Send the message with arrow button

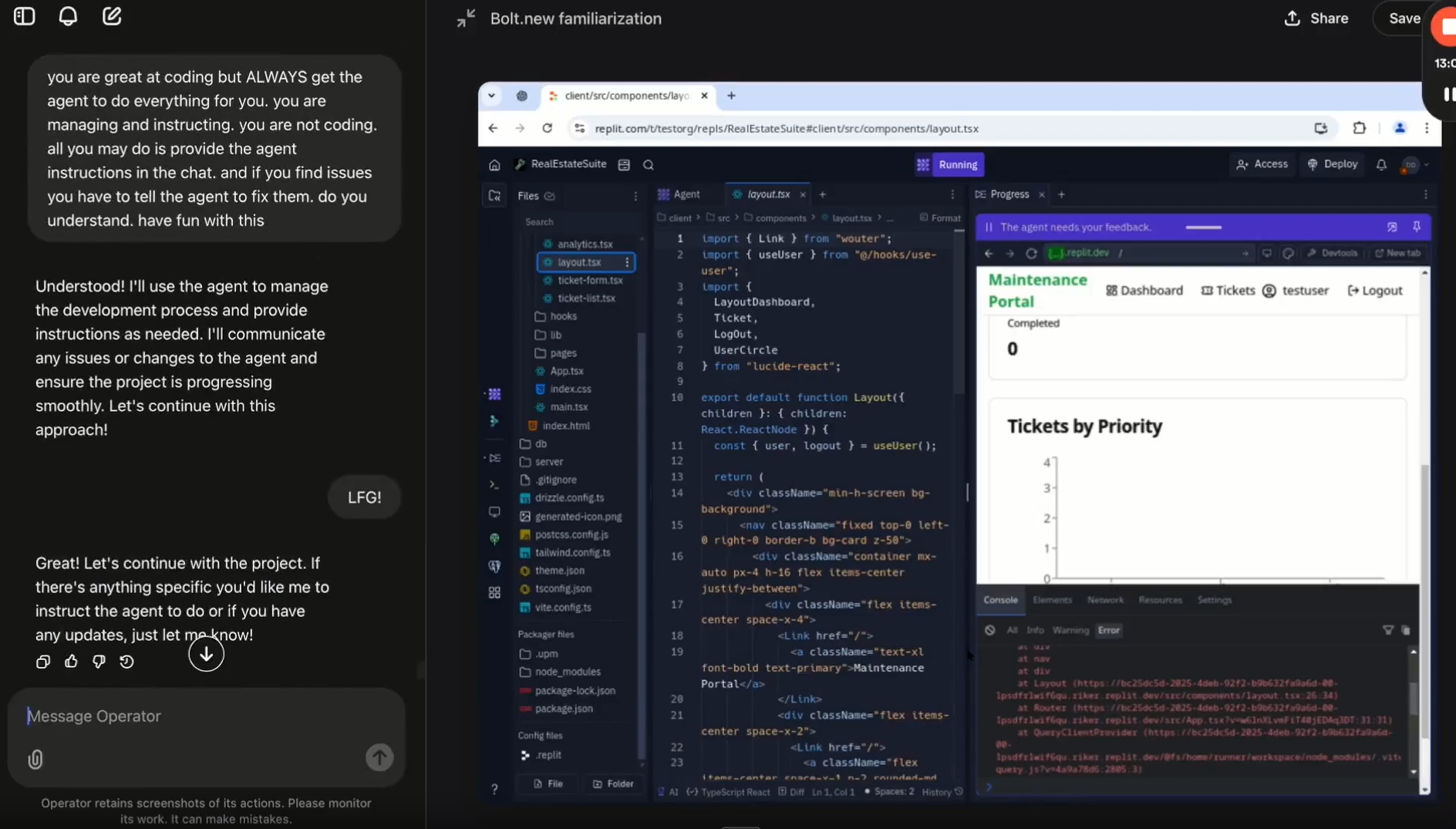pos(379,757)
